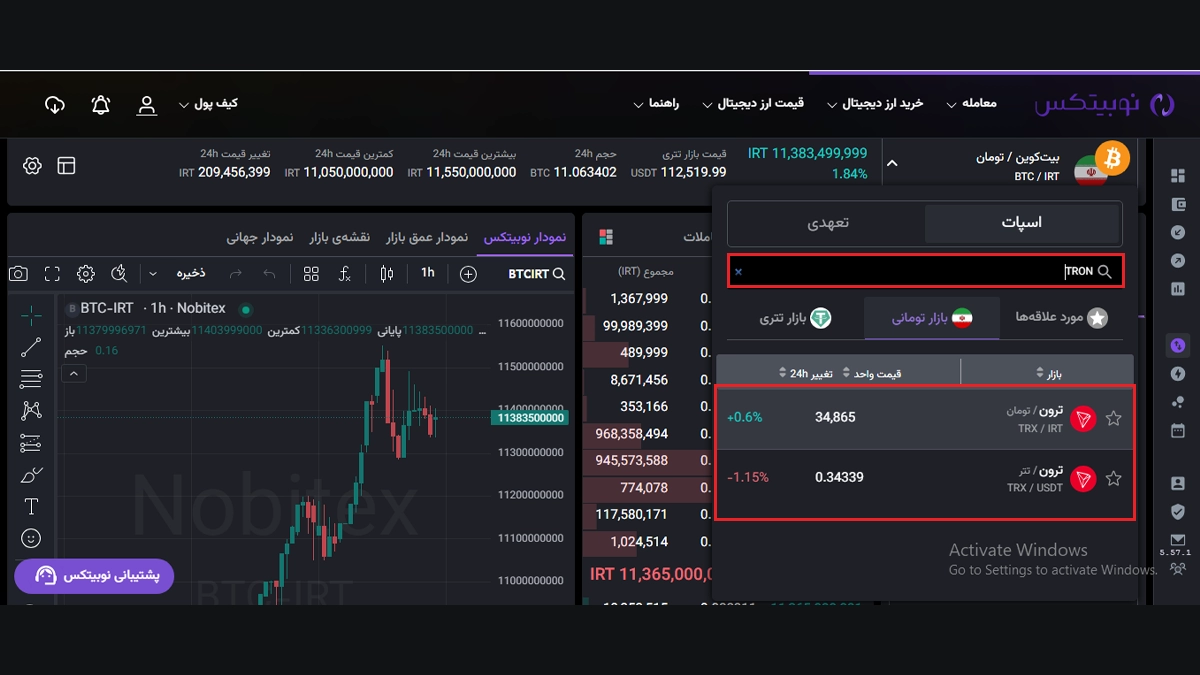The image size is (1200, 675).
Task: Select the Fibonacci retracement tool
Action: [31, 379]
